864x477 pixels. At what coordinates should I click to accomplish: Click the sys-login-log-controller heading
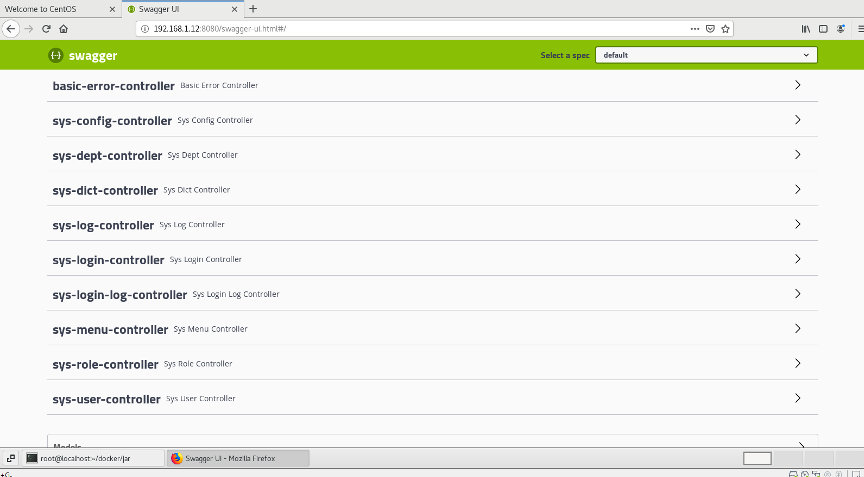[x=120, y=295]
